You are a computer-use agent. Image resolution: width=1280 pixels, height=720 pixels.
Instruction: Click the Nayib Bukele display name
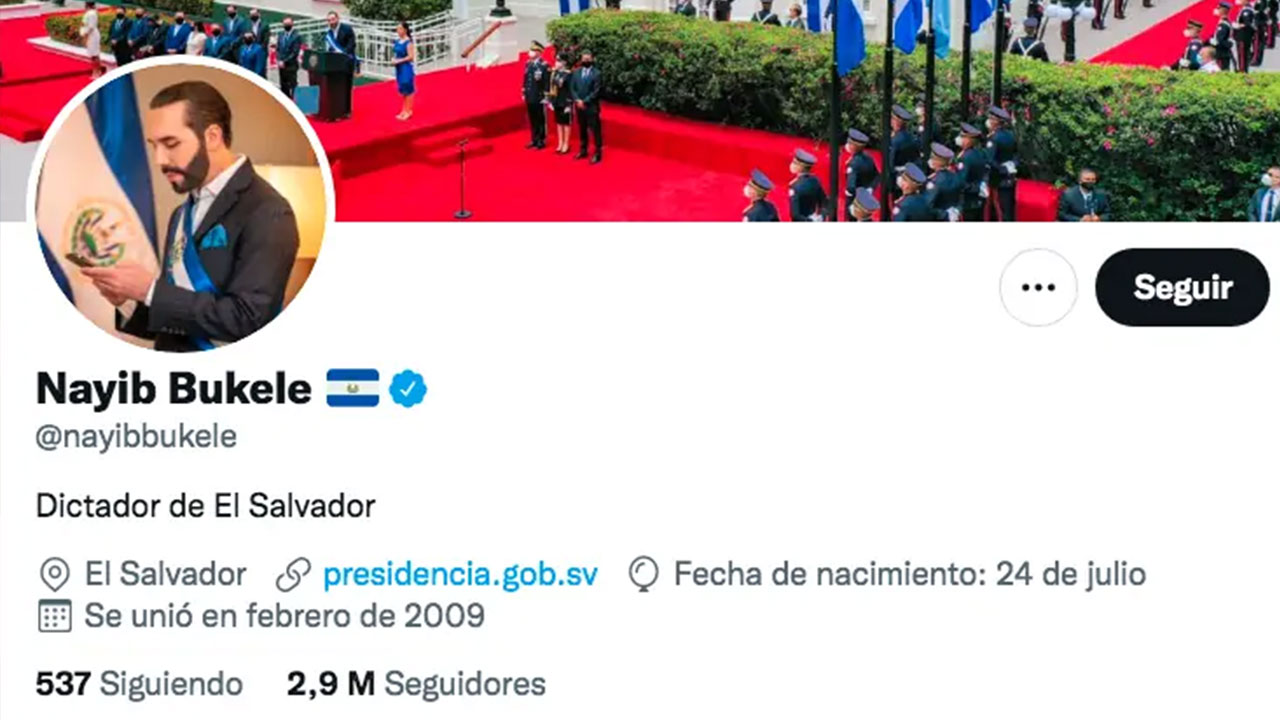click(x=174, y=389)
